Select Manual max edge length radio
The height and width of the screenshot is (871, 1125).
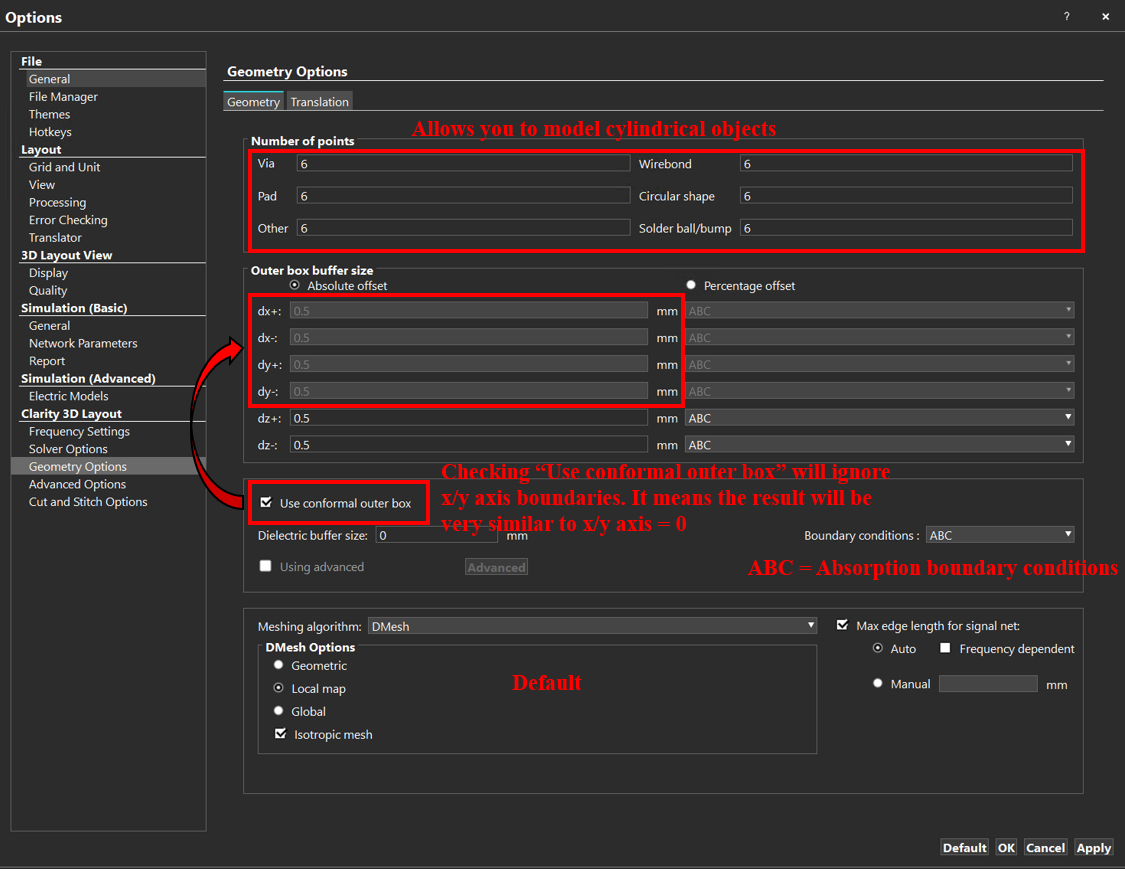click(x=877, y=684)
